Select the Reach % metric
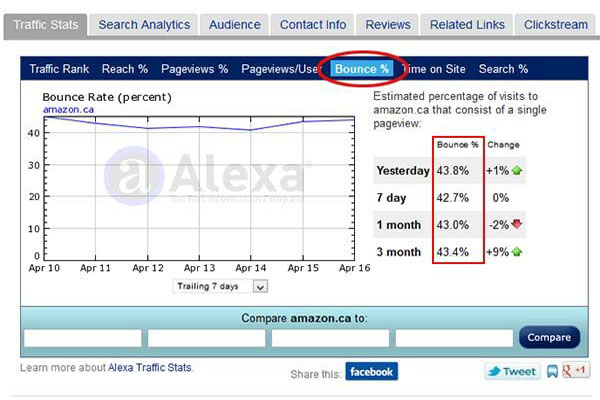Image resolution: width=600 pixels, height=400 pixels. pyautogui.click(x=125, y=69)
